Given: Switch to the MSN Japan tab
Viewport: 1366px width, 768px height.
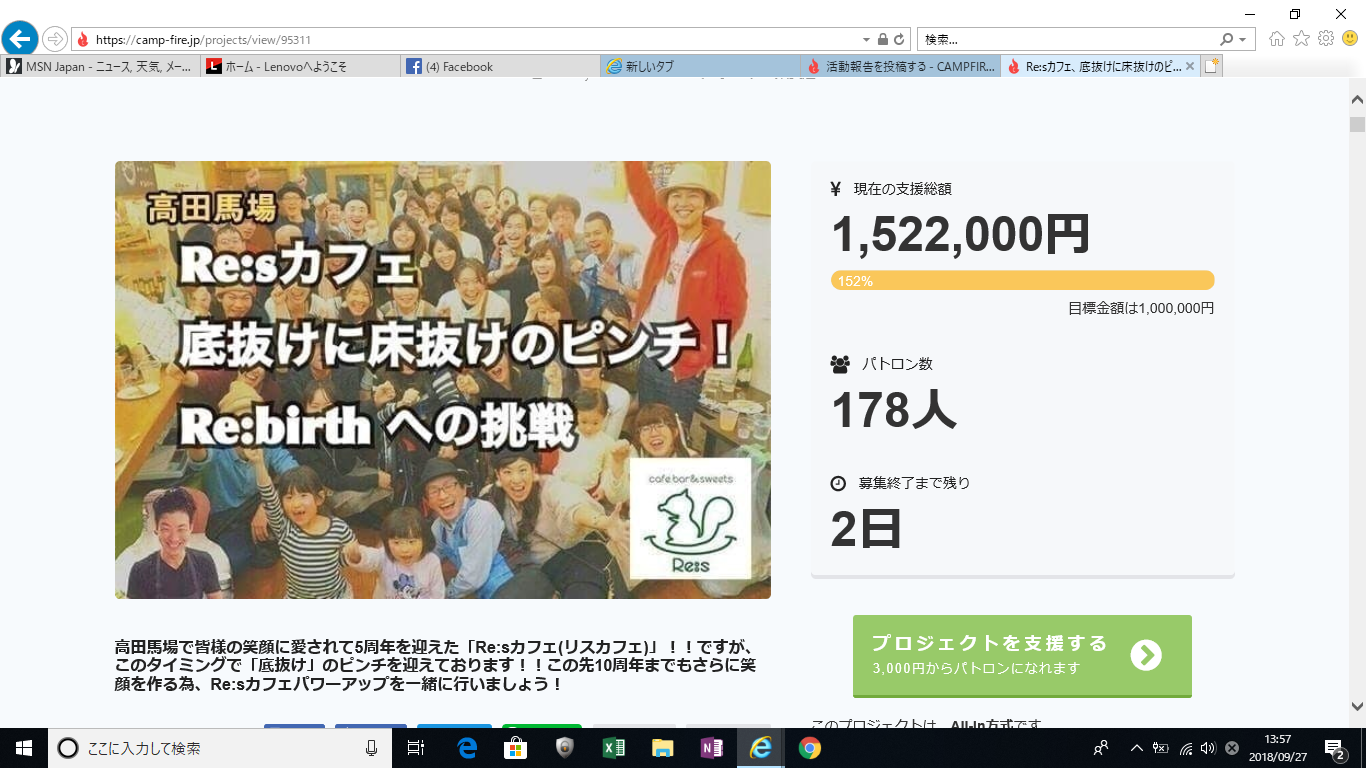Looking at the screenshot, I should 100,67.
